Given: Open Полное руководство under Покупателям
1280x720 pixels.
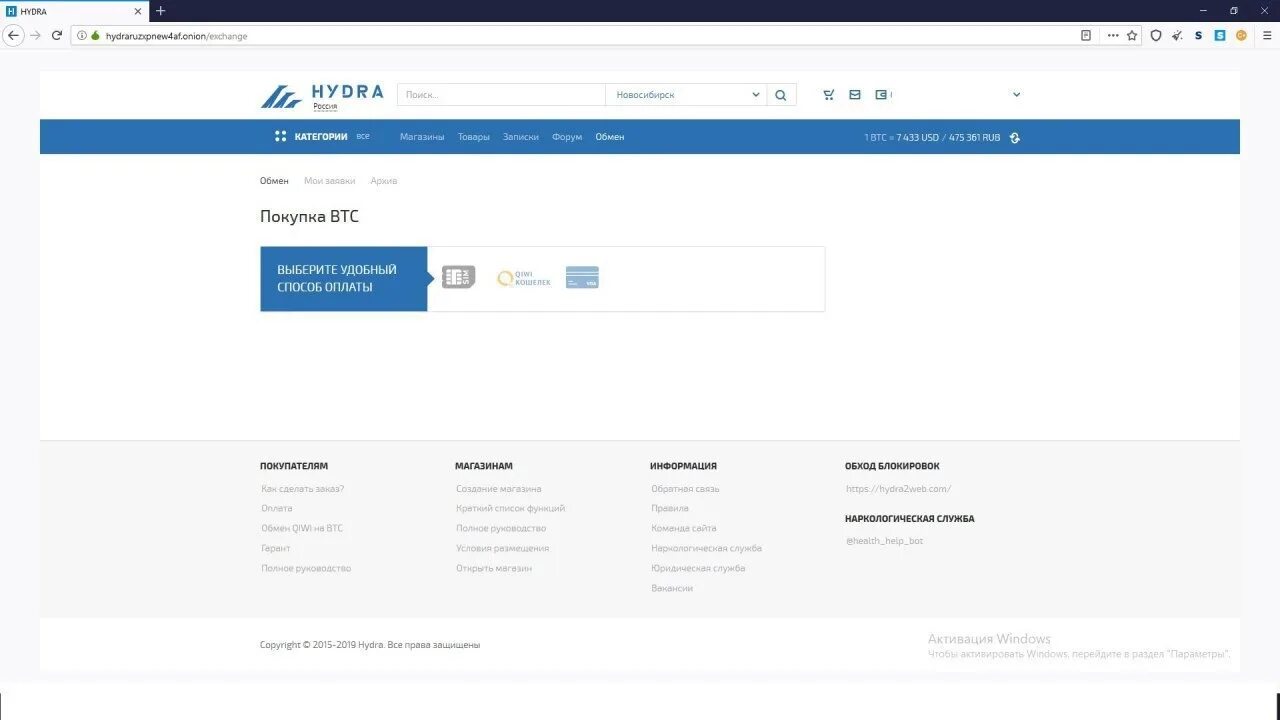Looking at the screenshot, I should 306,568.
